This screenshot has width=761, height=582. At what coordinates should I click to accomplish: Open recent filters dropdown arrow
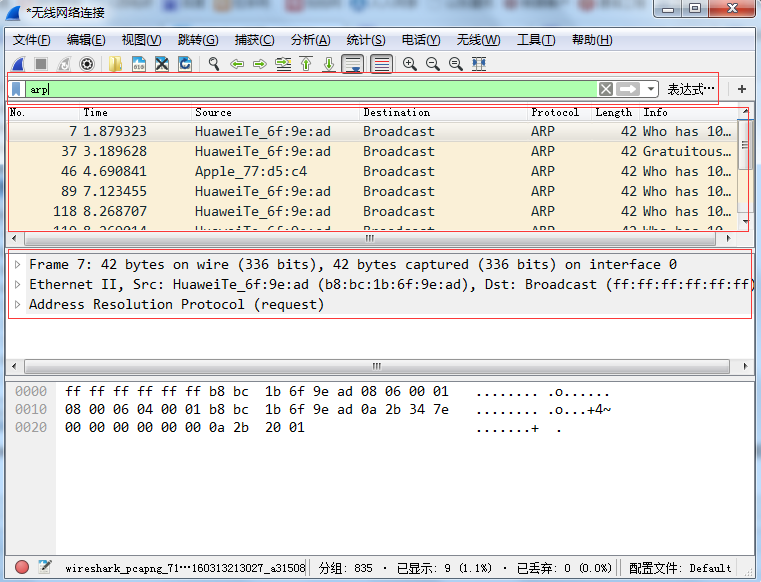pos(650,89)
